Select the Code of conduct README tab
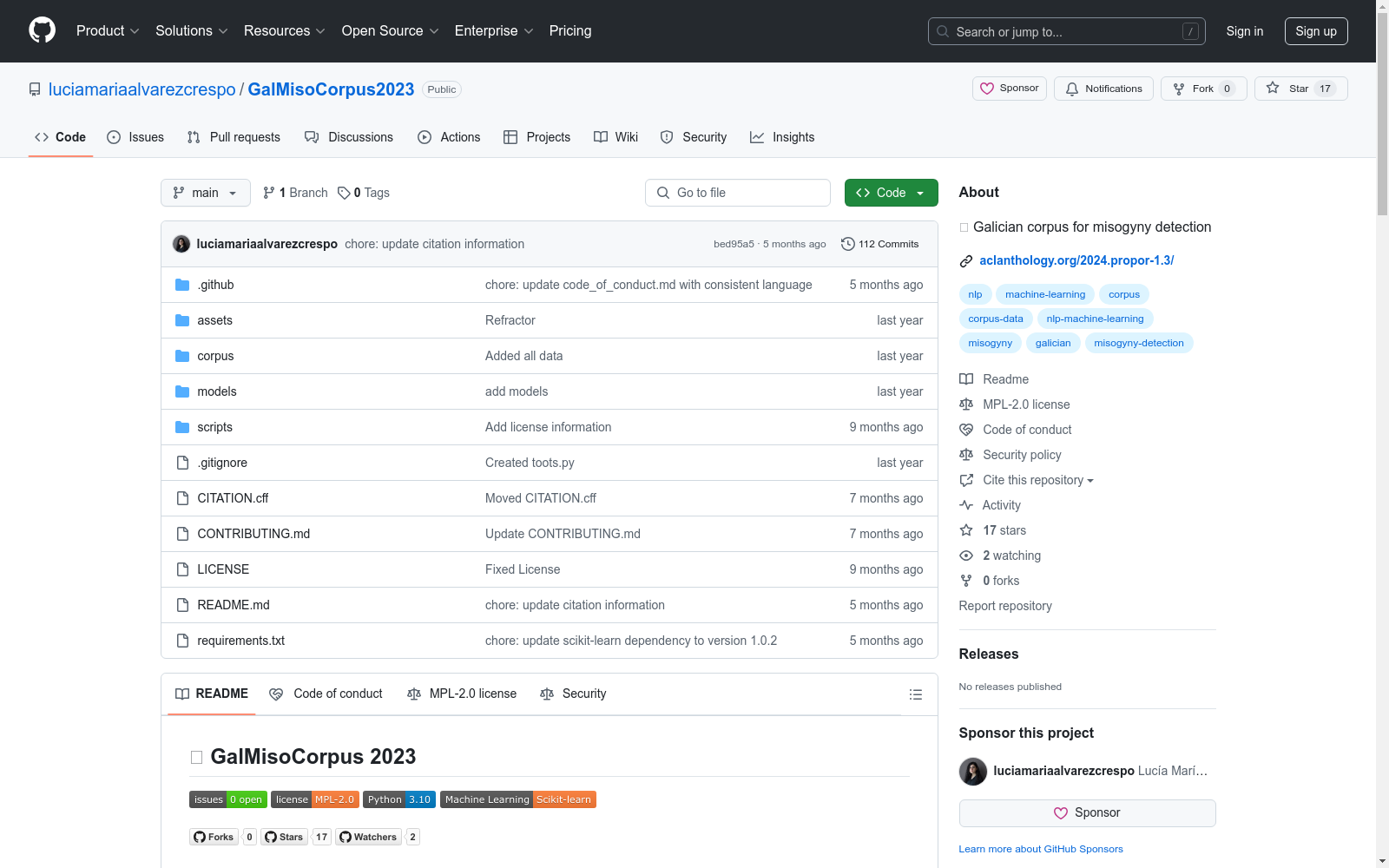 point(326,694)
